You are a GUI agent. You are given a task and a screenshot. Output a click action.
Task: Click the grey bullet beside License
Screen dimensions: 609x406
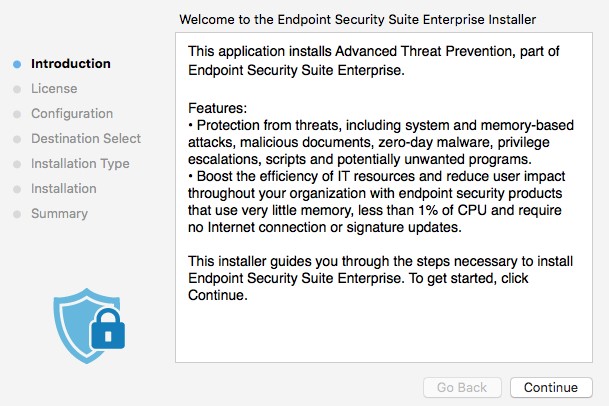[x=17, y=89]
